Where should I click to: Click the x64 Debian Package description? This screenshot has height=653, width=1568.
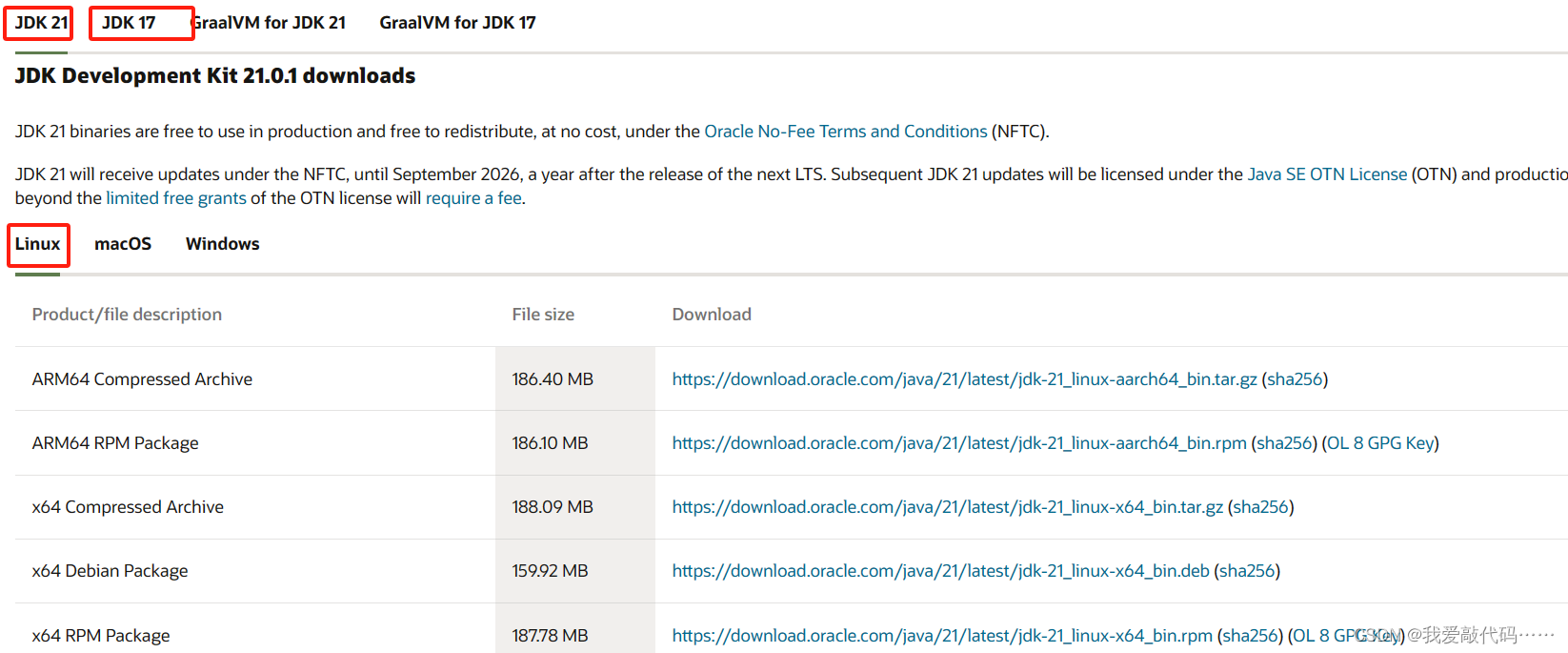click(x=110, y=571)
